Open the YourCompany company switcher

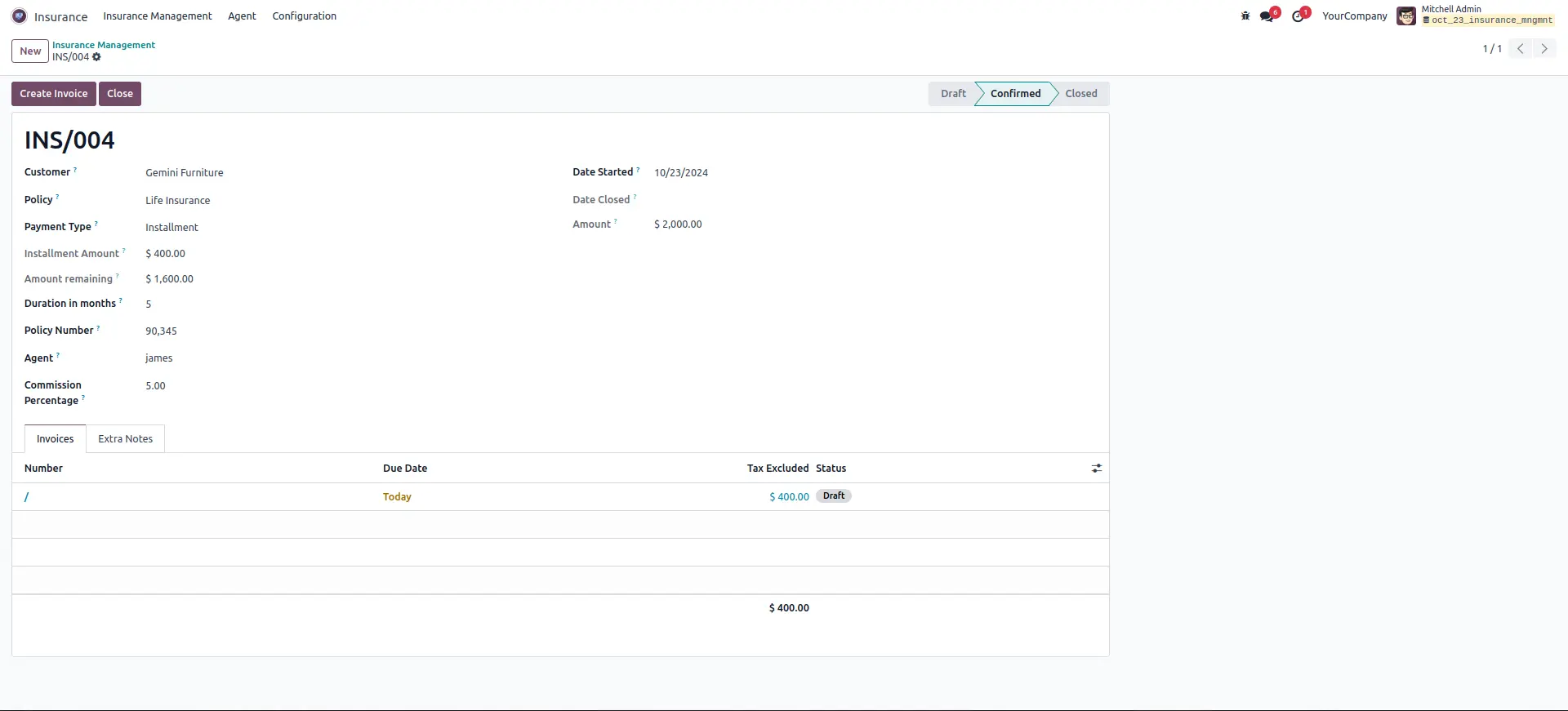1354,16
